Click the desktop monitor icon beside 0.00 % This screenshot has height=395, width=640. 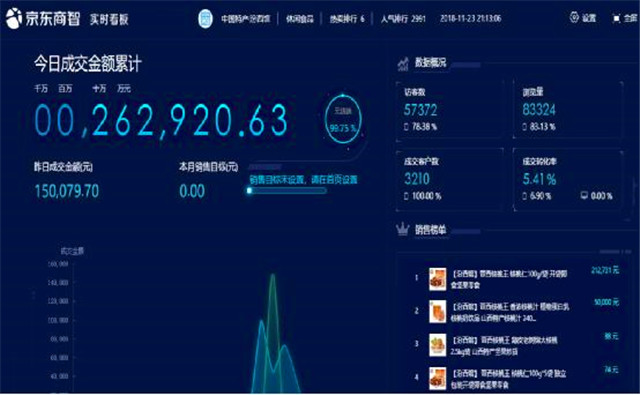point(584,196)
